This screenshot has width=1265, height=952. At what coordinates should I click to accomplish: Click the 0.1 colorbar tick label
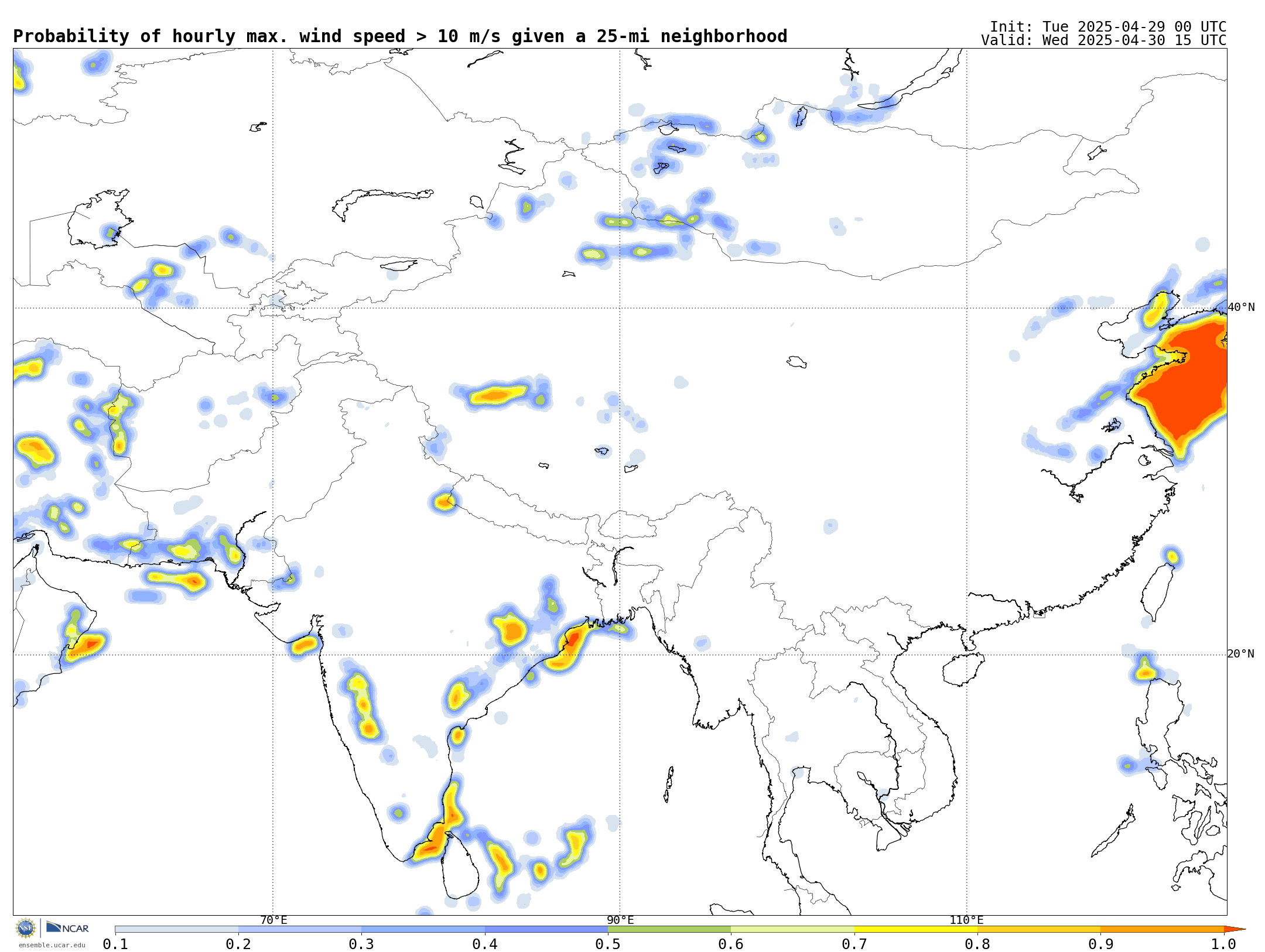115,944
